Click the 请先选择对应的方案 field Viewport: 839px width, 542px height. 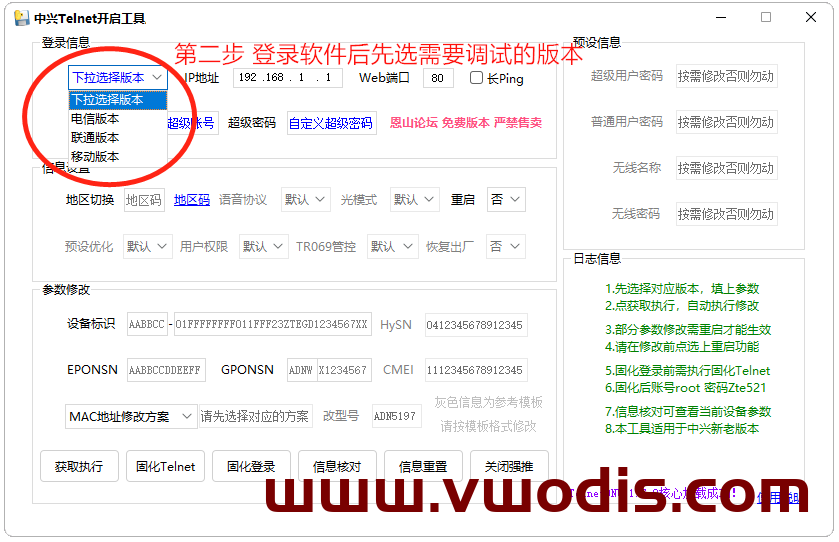[x=255, y=416]
